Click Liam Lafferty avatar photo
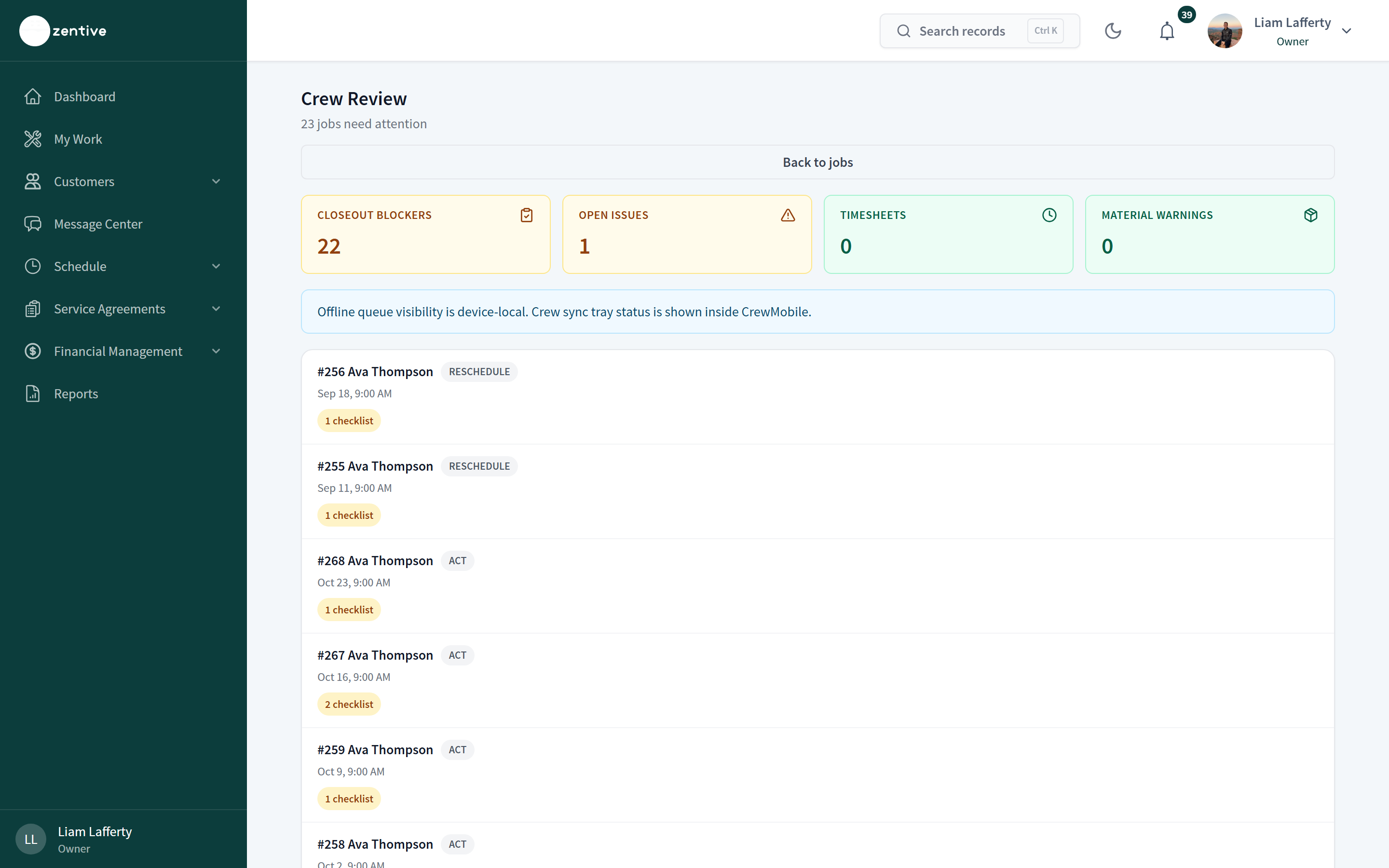This screenshot has height=868, width=1389. click(1225, 31)
